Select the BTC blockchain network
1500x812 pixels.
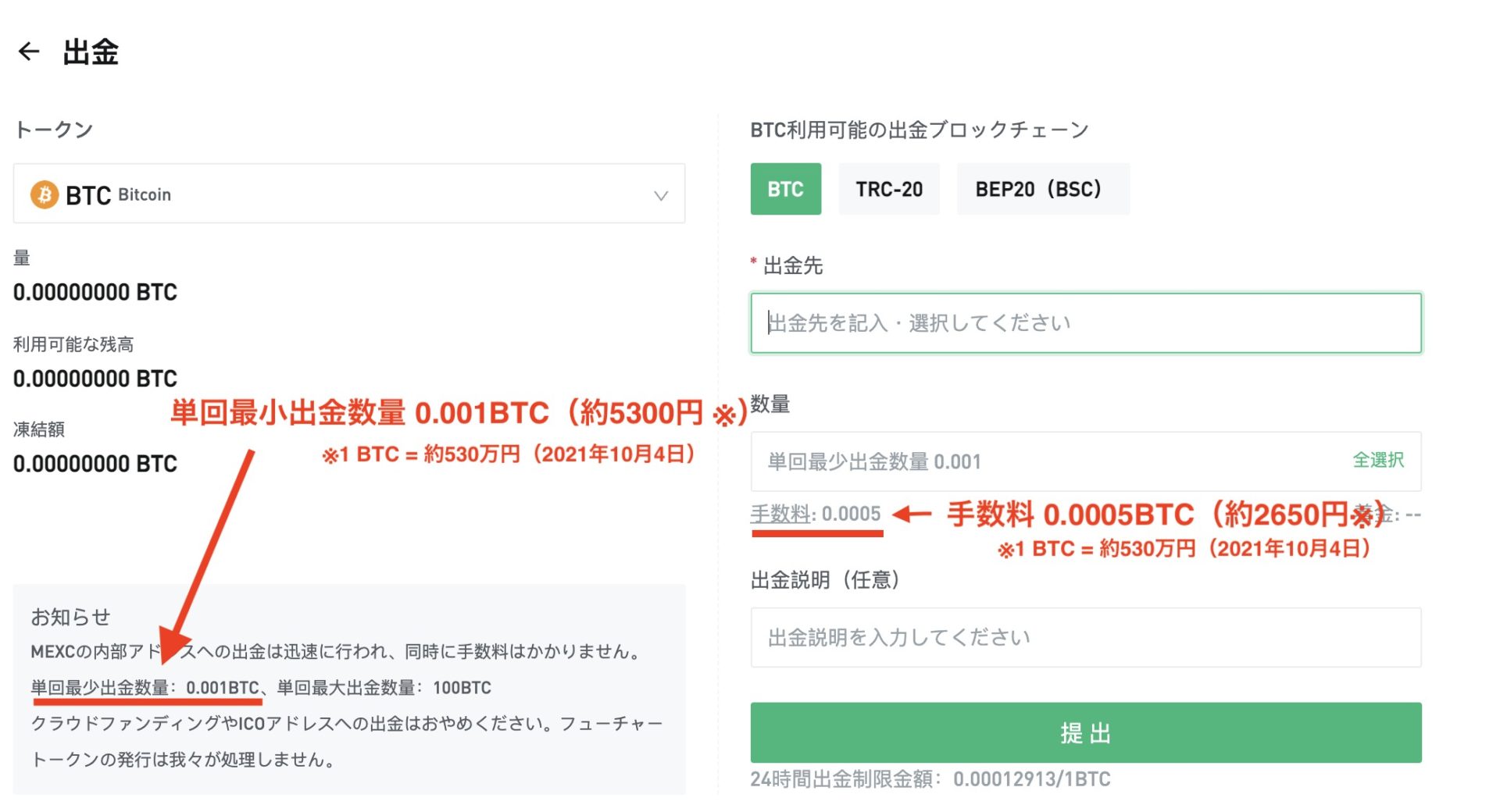tap(785, 189)
